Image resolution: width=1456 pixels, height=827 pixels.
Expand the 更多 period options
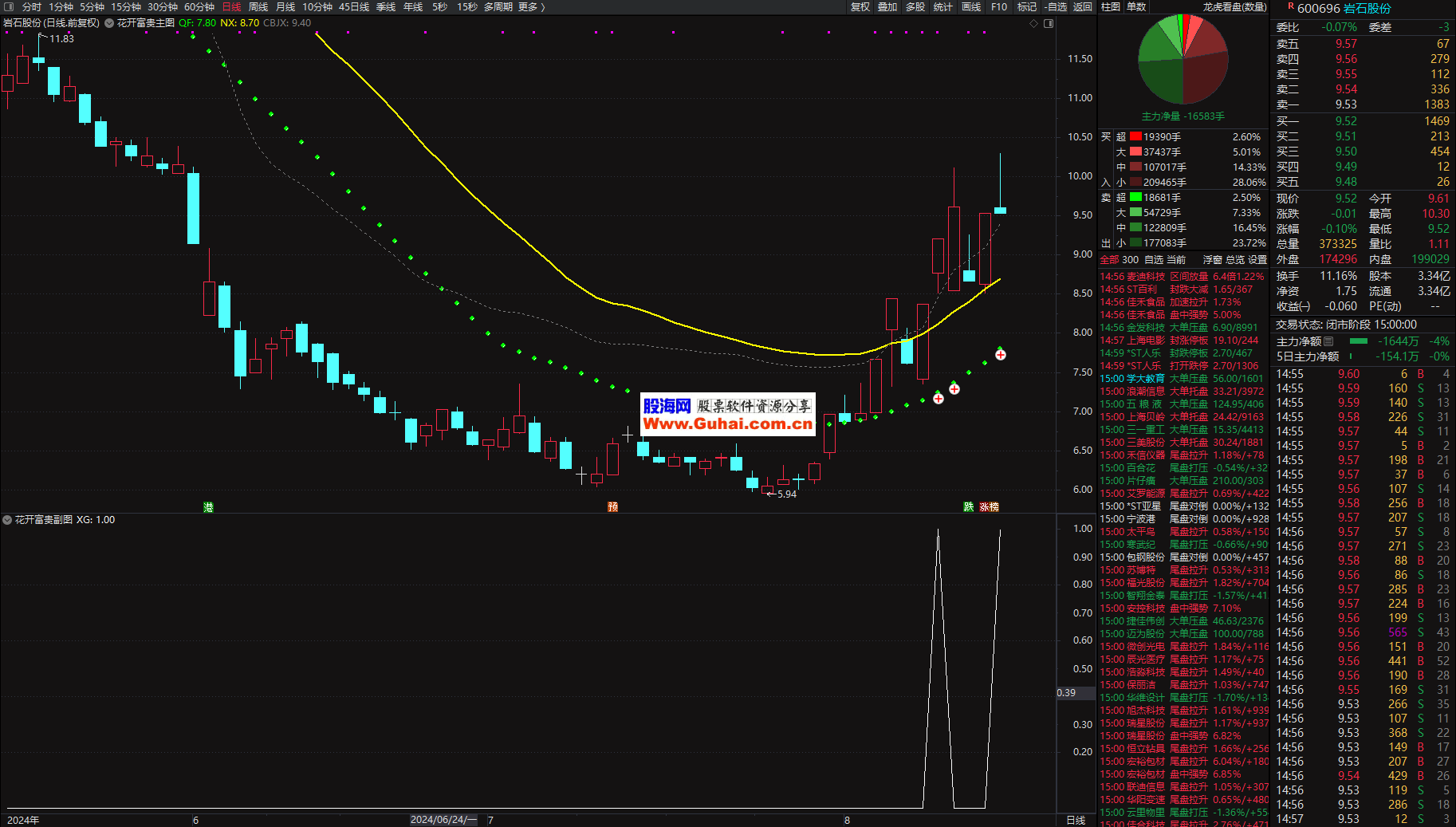pyautogui.click(x=531, y=7)
